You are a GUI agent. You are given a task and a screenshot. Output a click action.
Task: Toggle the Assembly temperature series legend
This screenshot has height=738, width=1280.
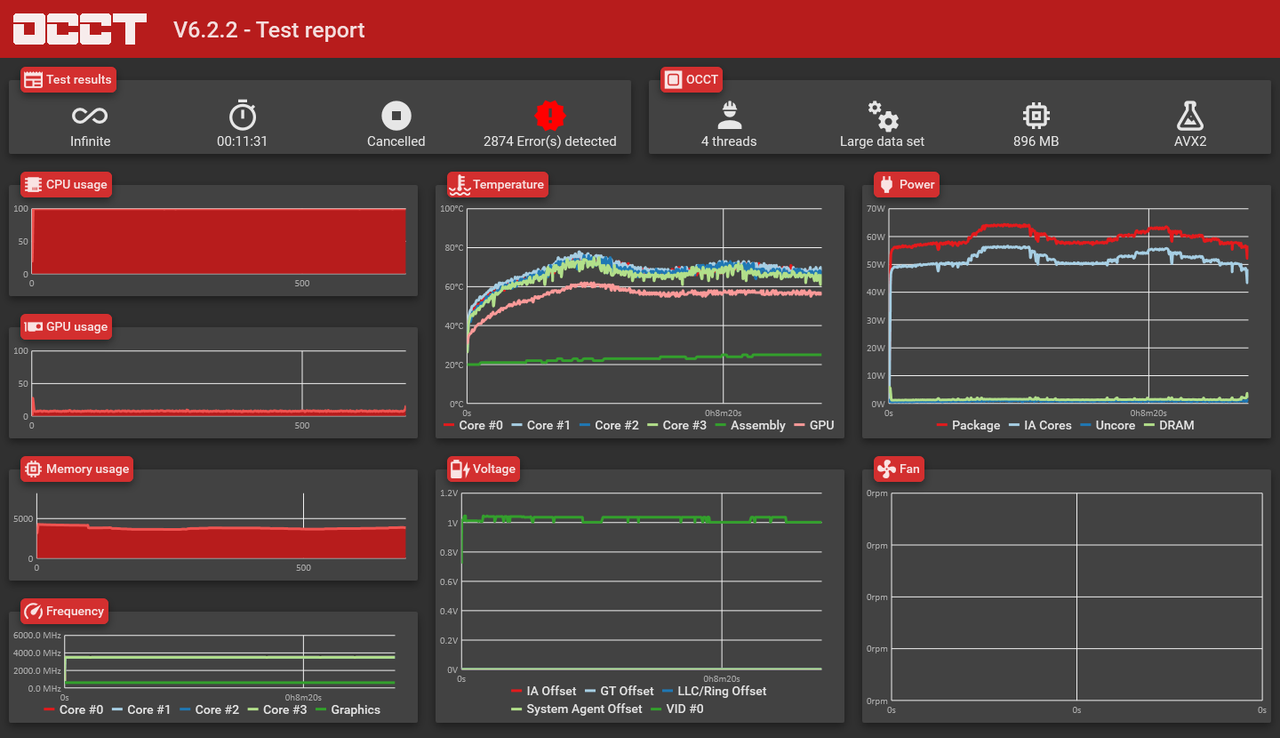point(750,425)
